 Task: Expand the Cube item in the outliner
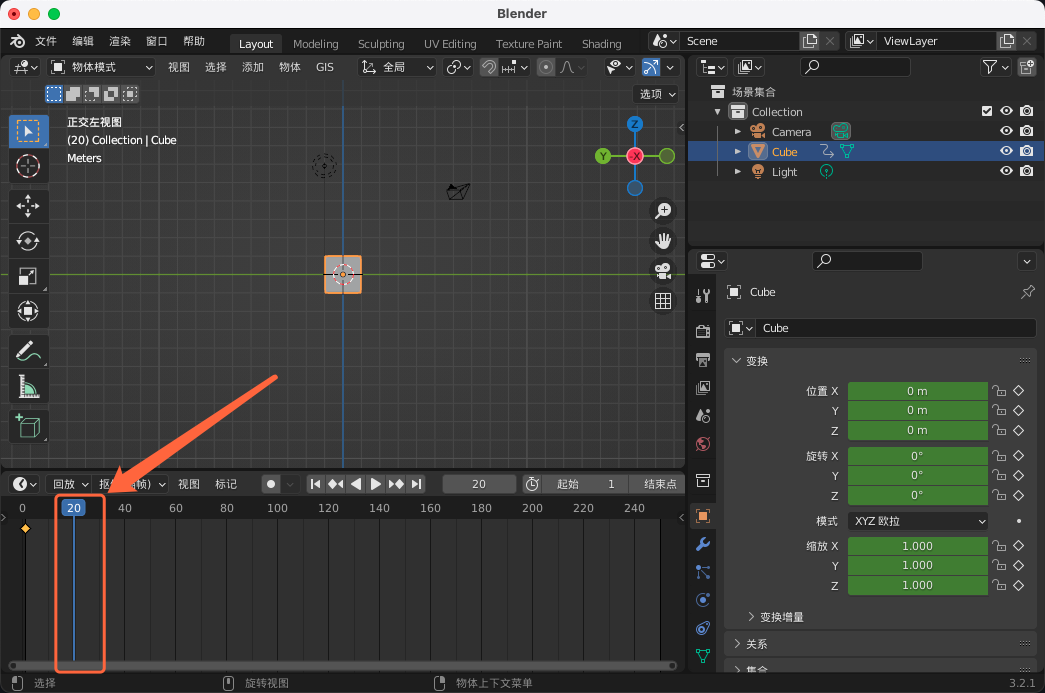click(x=737, y=151)
